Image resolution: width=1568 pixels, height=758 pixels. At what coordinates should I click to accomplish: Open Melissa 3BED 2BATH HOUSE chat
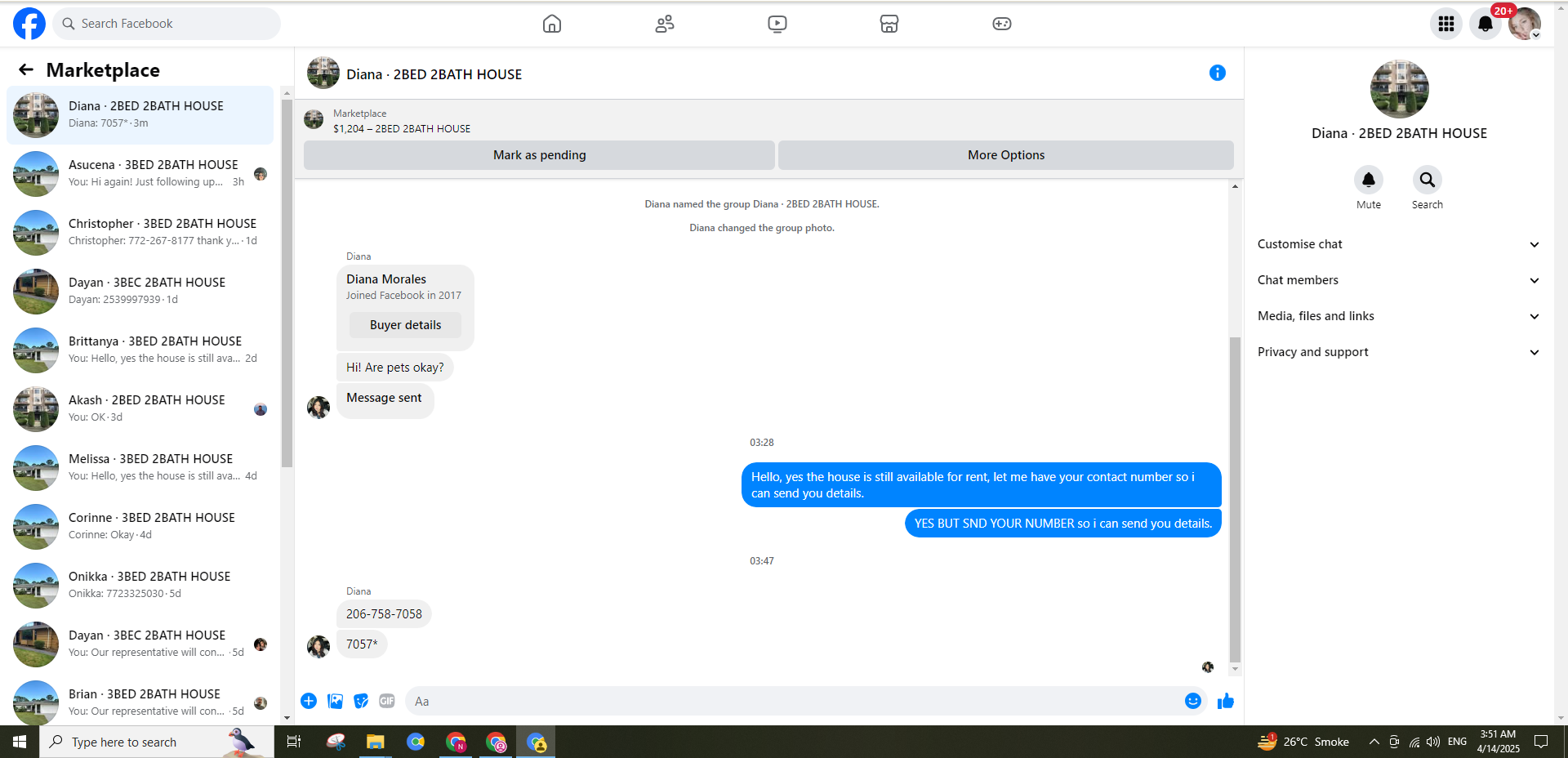point(140,468)
